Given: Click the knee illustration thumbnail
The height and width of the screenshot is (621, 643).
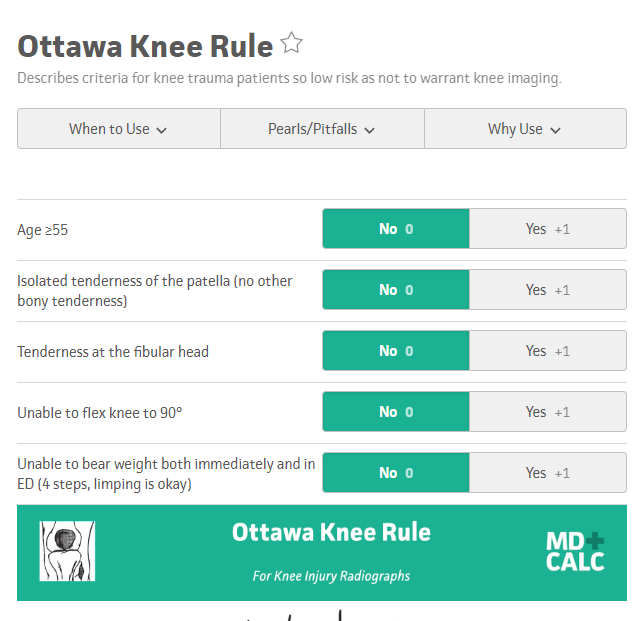Looking at the screenshot, I should 67,551.
